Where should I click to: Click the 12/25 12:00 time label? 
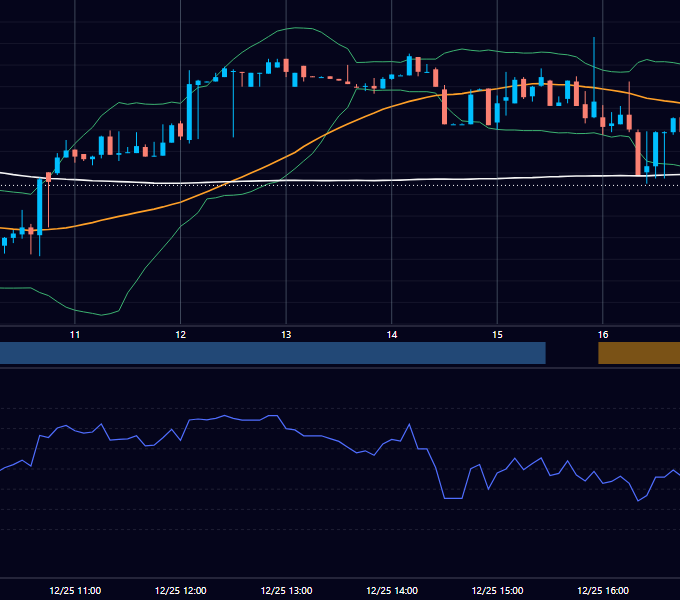(180, 590)
